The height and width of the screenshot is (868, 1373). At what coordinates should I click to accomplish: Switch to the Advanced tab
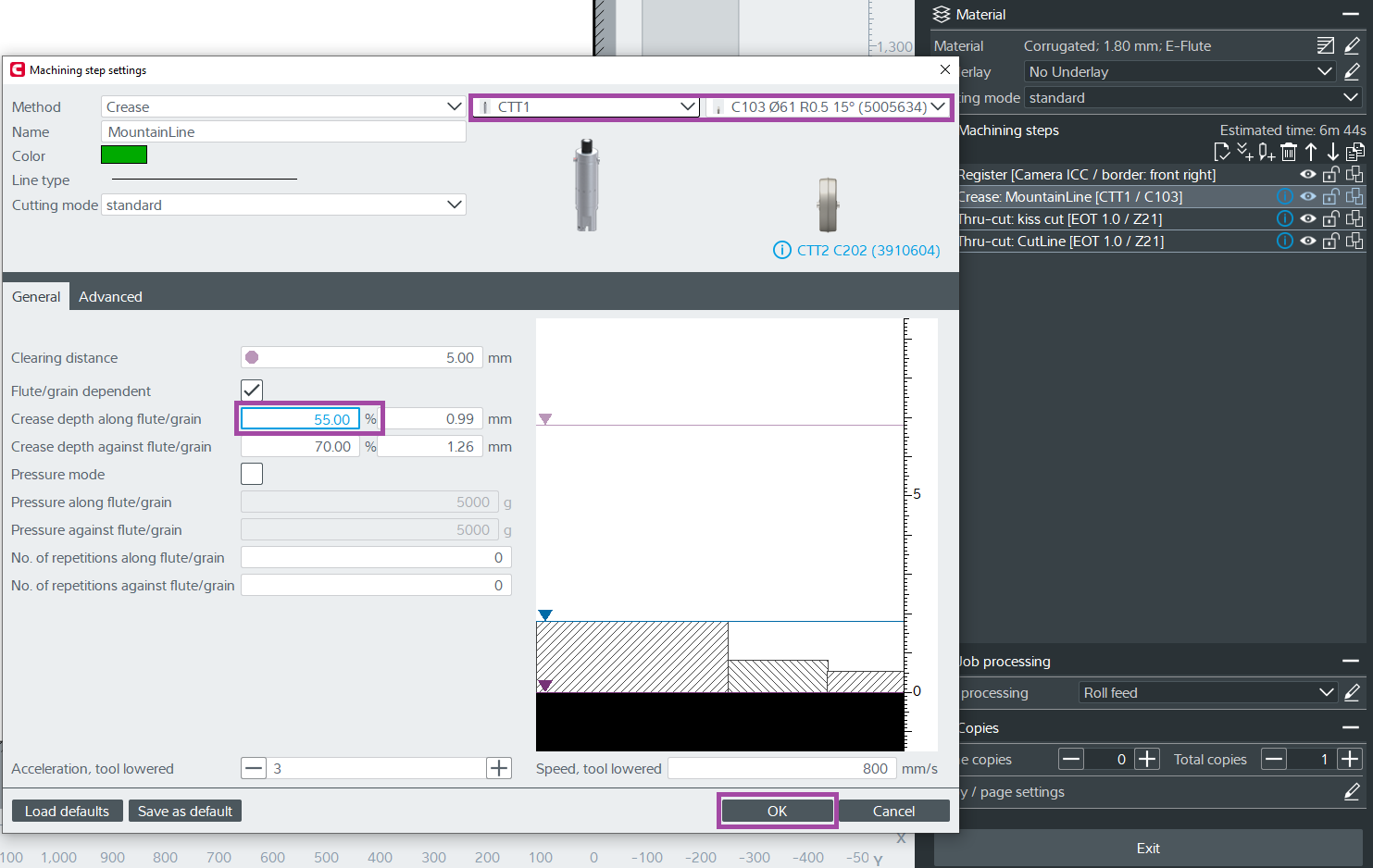[110, 297]
